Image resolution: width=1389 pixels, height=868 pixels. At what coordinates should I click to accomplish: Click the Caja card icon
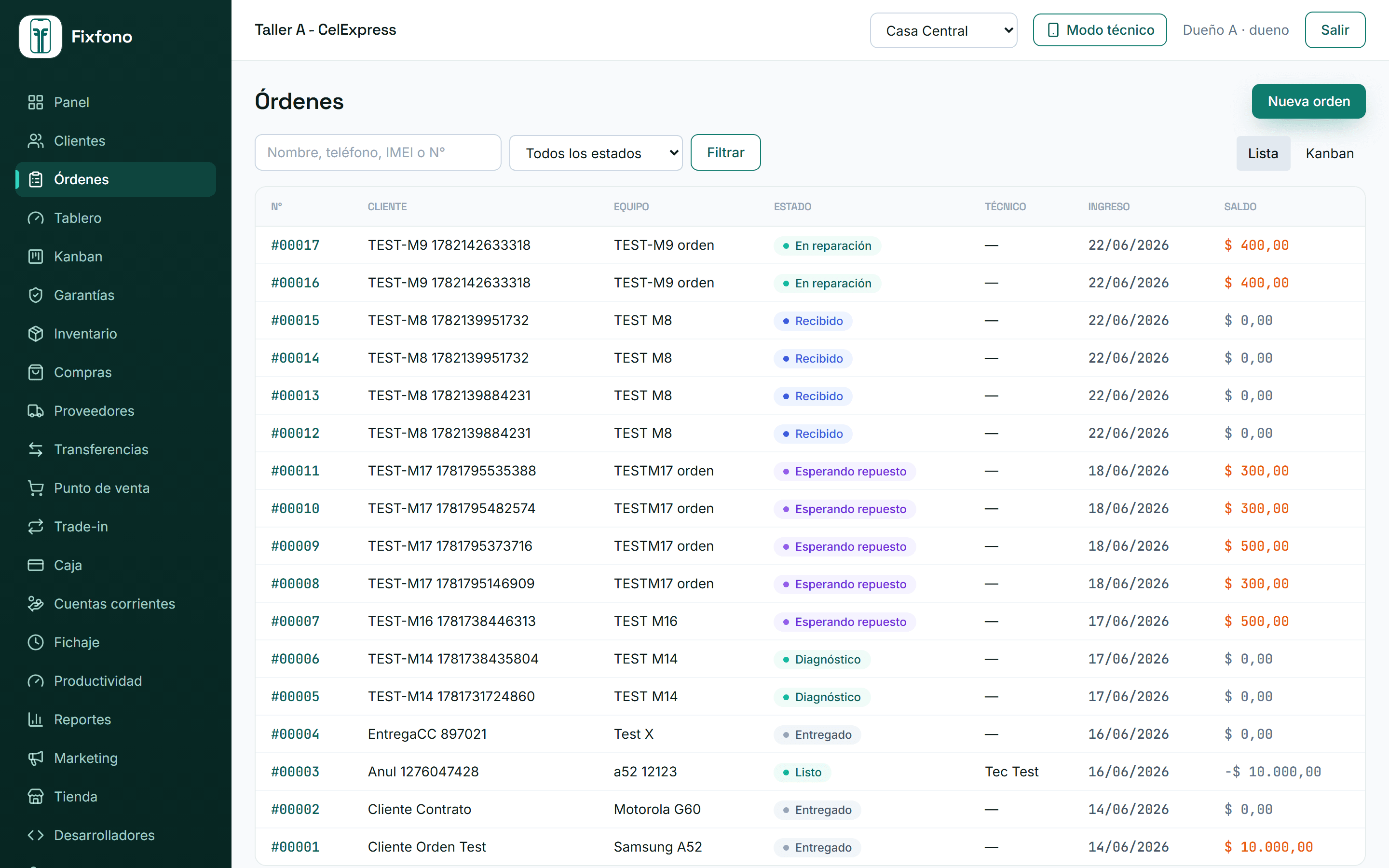click(36, 565)
